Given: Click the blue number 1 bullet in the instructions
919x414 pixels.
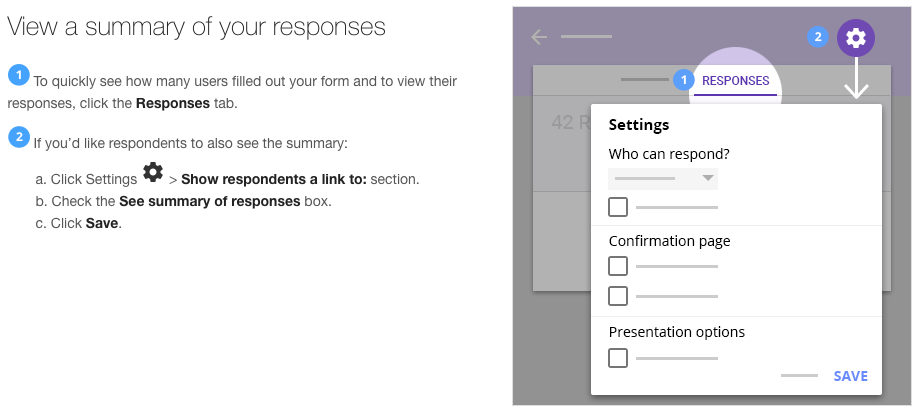Looking at the screenshot, I should point(19,75).
